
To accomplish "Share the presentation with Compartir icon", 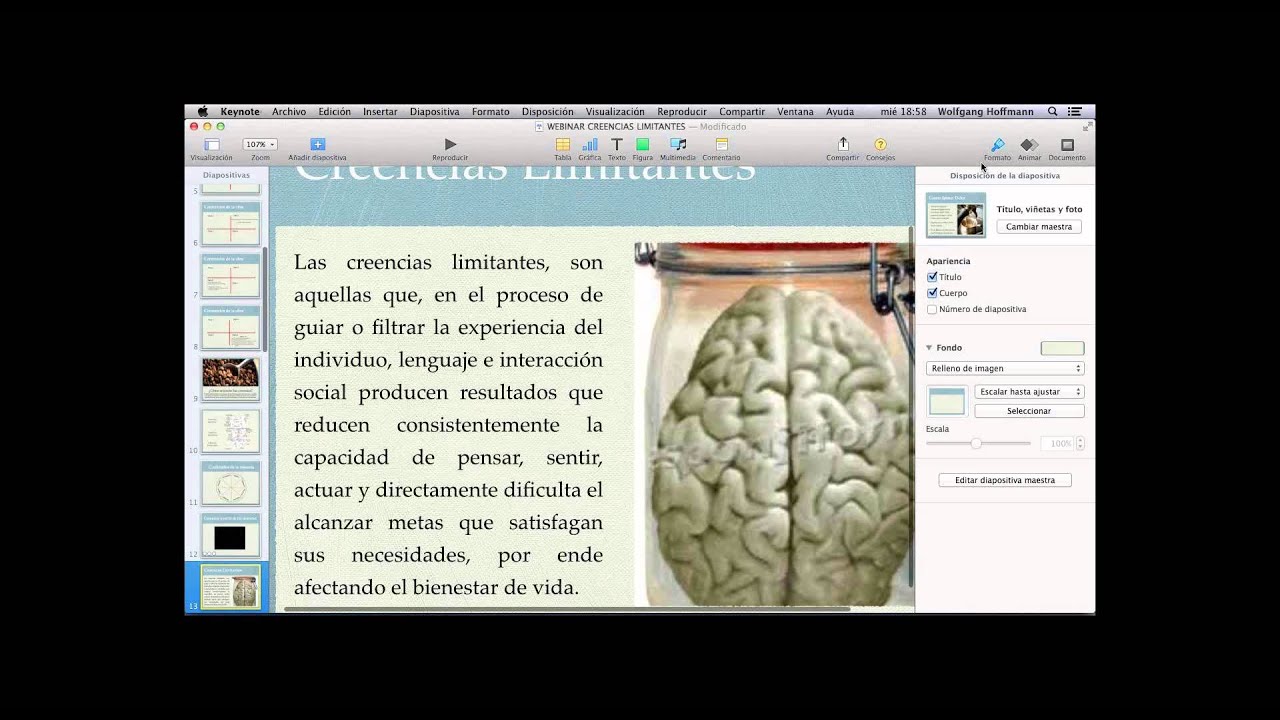I will click(843, 145).
